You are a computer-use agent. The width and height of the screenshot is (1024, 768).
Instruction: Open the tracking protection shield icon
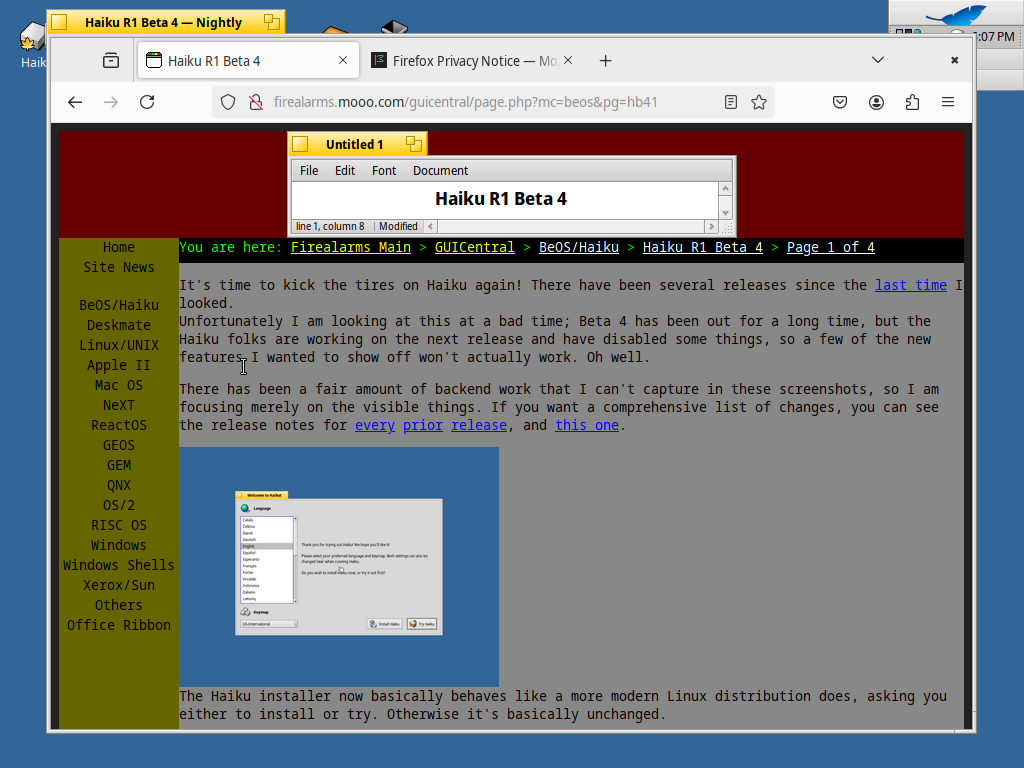[227, 102]
